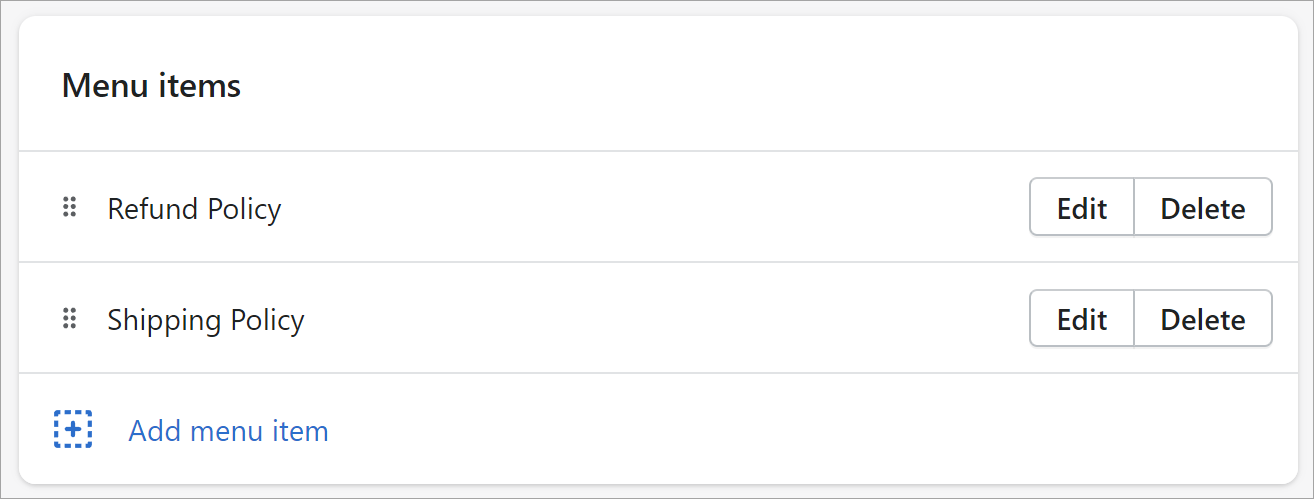Screen dimensions: 1314x499
Task: Edit the Refund Policy menu item
Action: (1082, 208)
